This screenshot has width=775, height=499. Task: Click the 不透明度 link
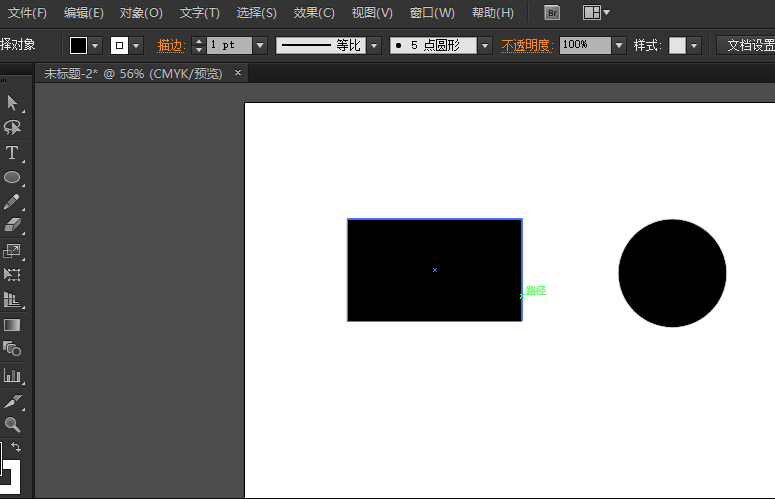[527, 46]
